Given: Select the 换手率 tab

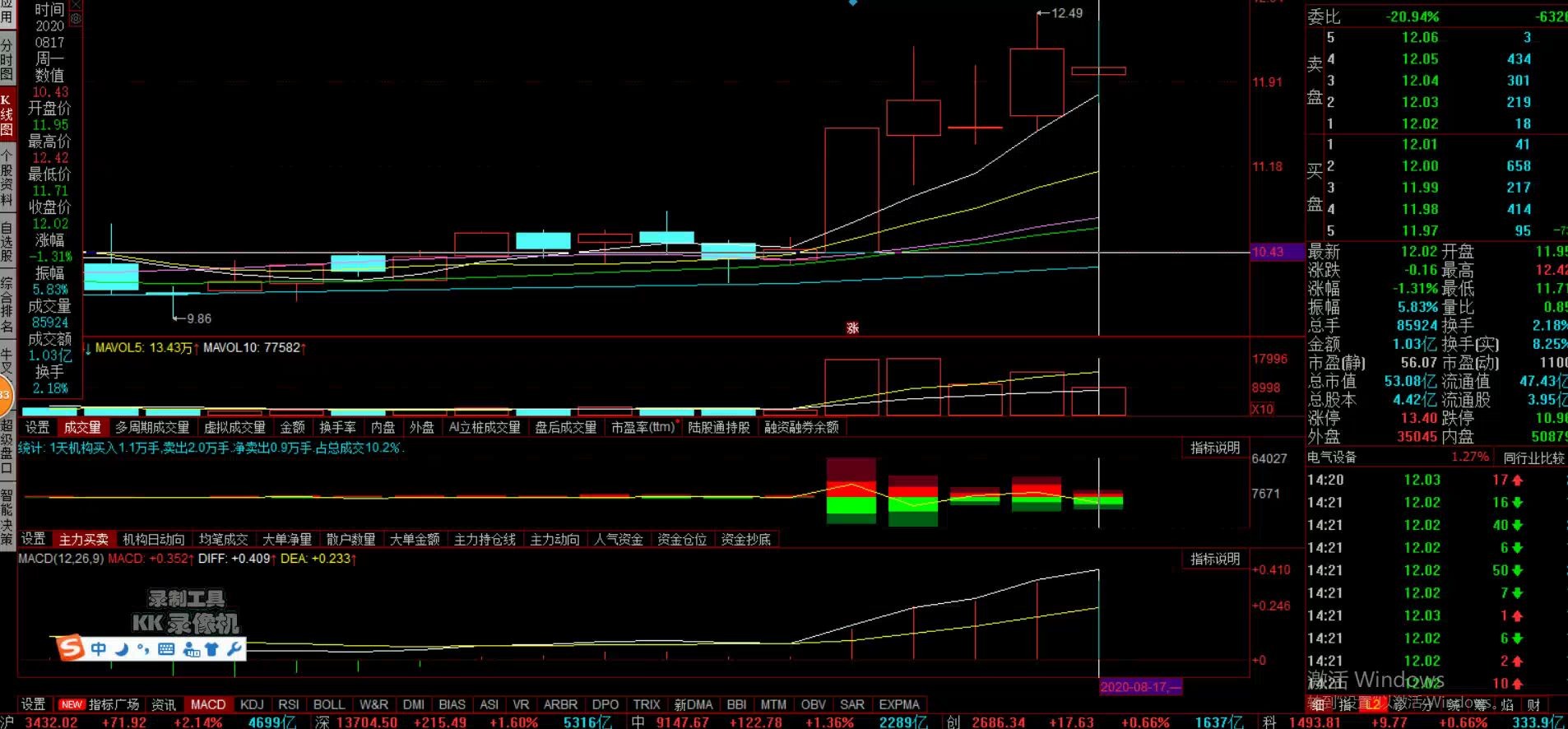Looking at the screenshot, I should pyautogui.click(x=337, y=427).
